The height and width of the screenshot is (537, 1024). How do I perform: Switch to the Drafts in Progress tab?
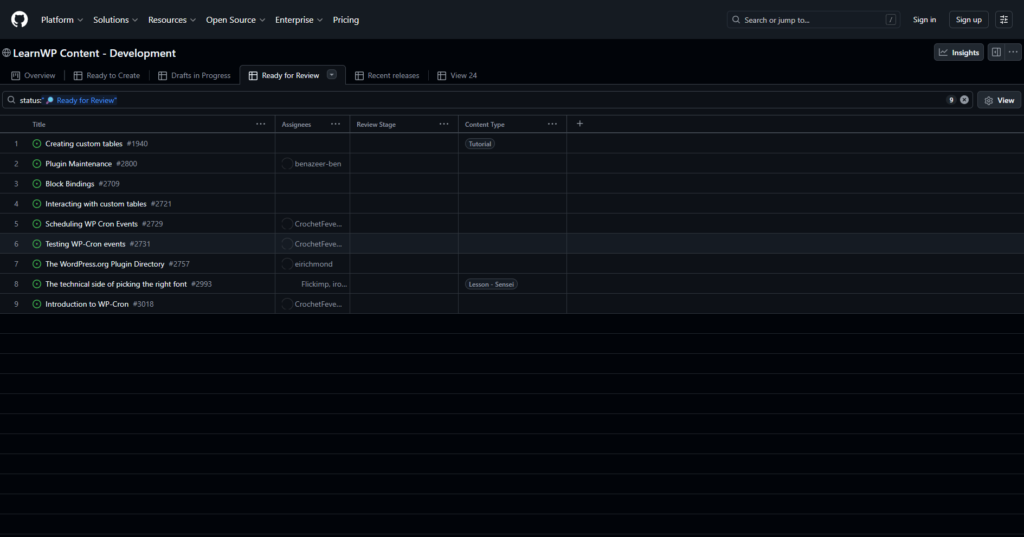(x=194, y=75)
